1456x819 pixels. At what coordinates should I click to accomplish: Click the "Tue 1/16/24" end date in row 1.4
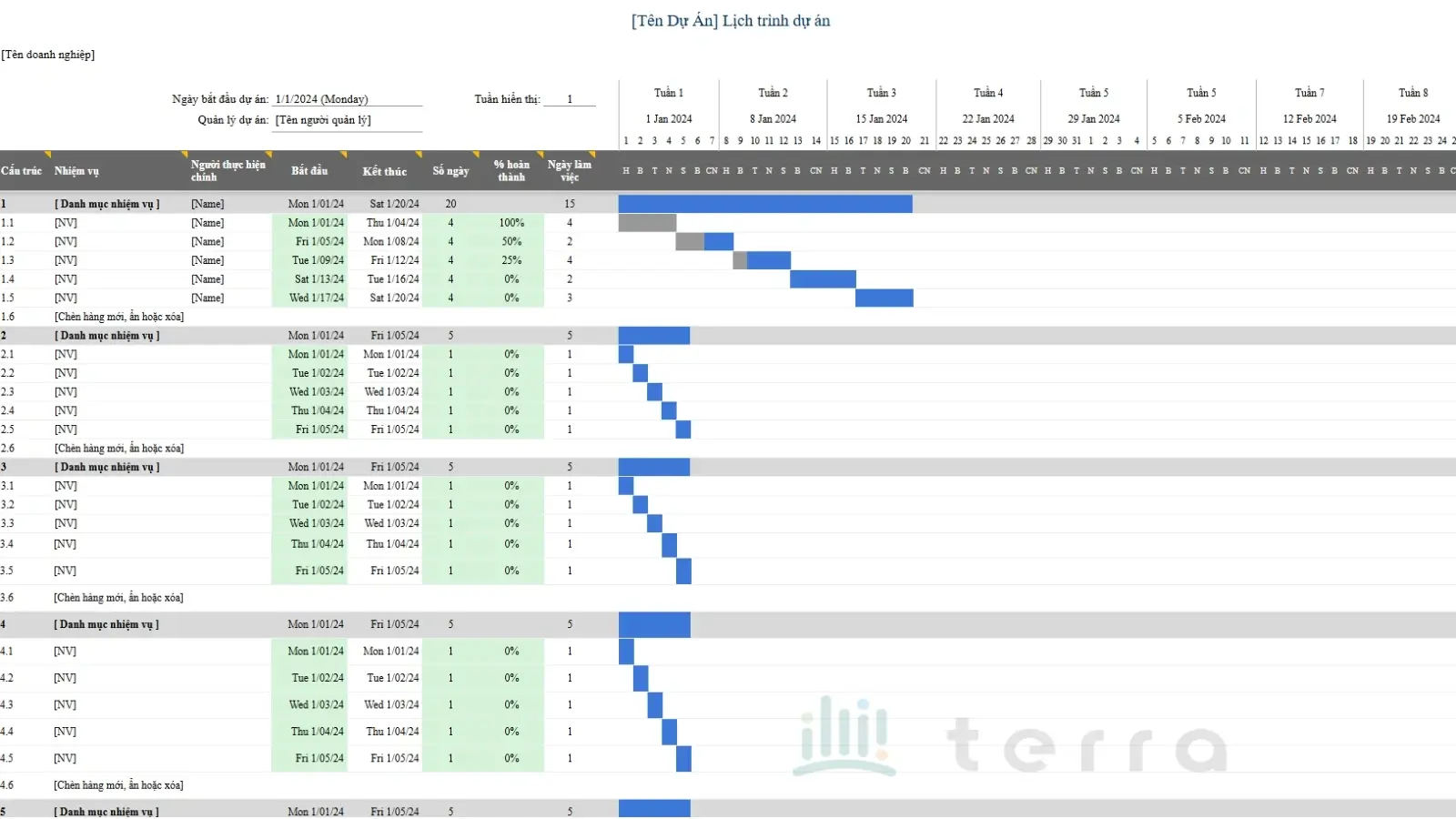(393, 279)
